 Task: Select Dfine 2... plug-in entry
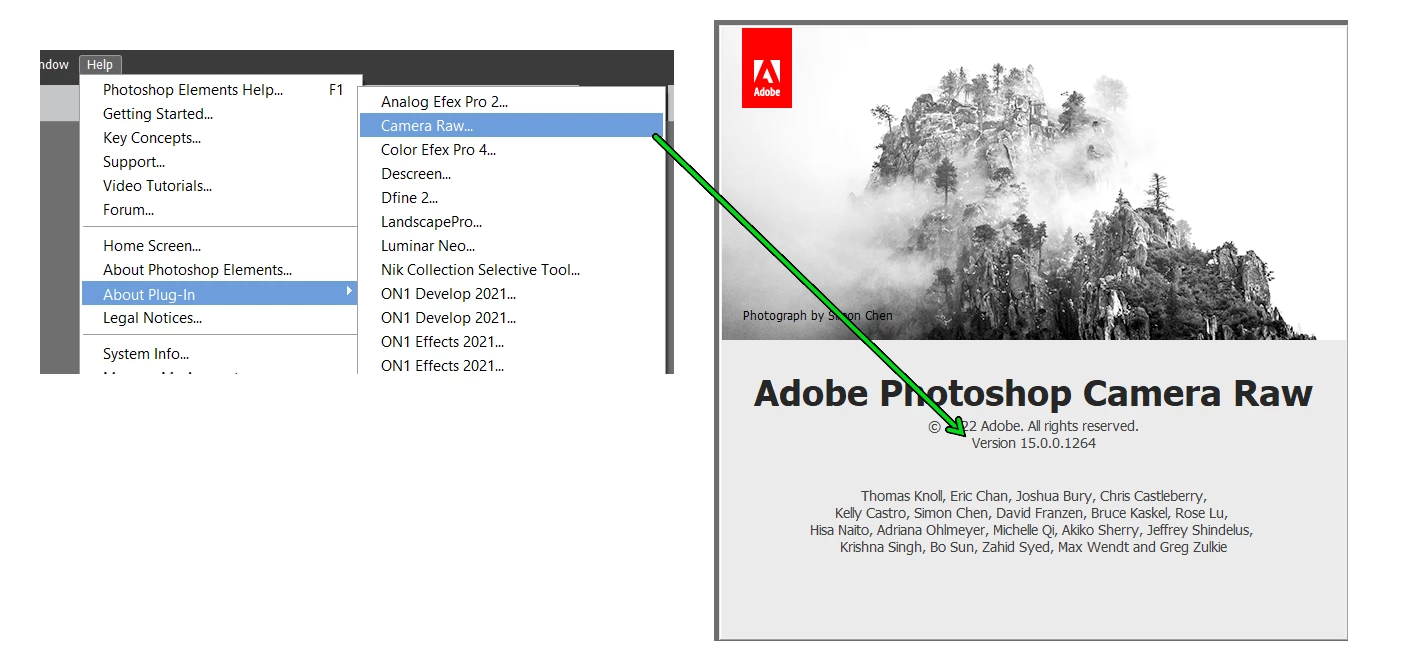coord(409,198)
